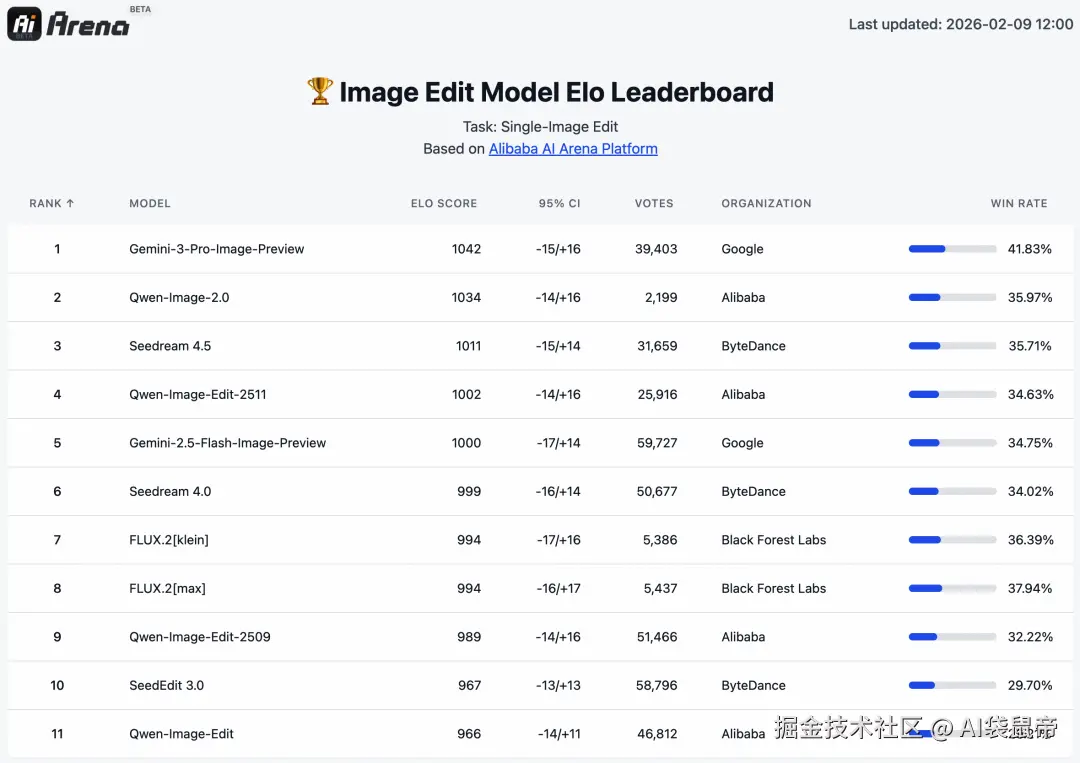The height and width of the screenshot is (763, 1080).
Task: Select the Gemini-3-Pro-Image-Preview model name
Action: [x=217, y=249]
